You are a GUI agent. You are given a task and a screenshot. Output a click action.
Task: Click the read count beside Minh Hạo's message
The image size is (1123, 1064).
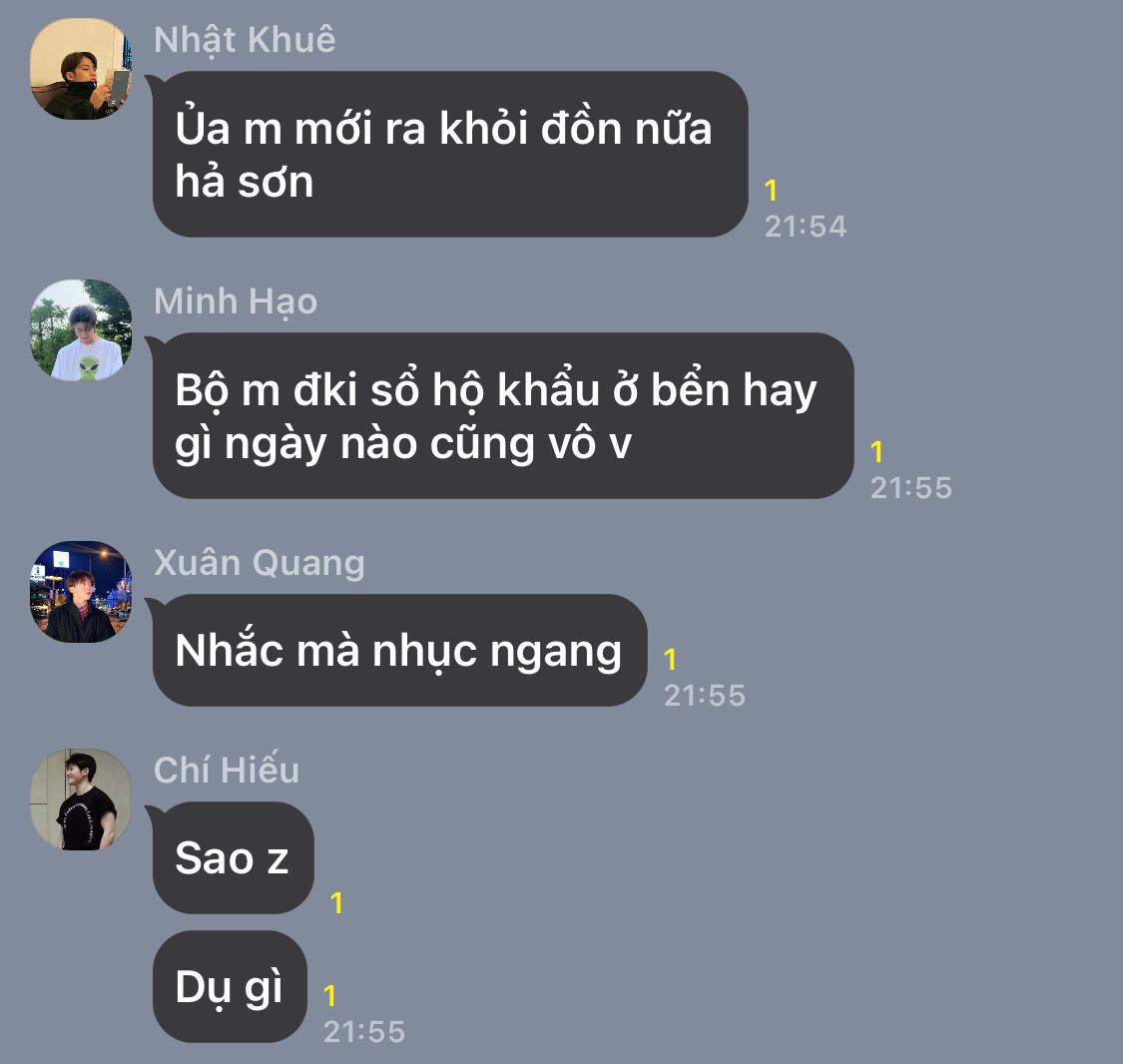pos(876,452)
